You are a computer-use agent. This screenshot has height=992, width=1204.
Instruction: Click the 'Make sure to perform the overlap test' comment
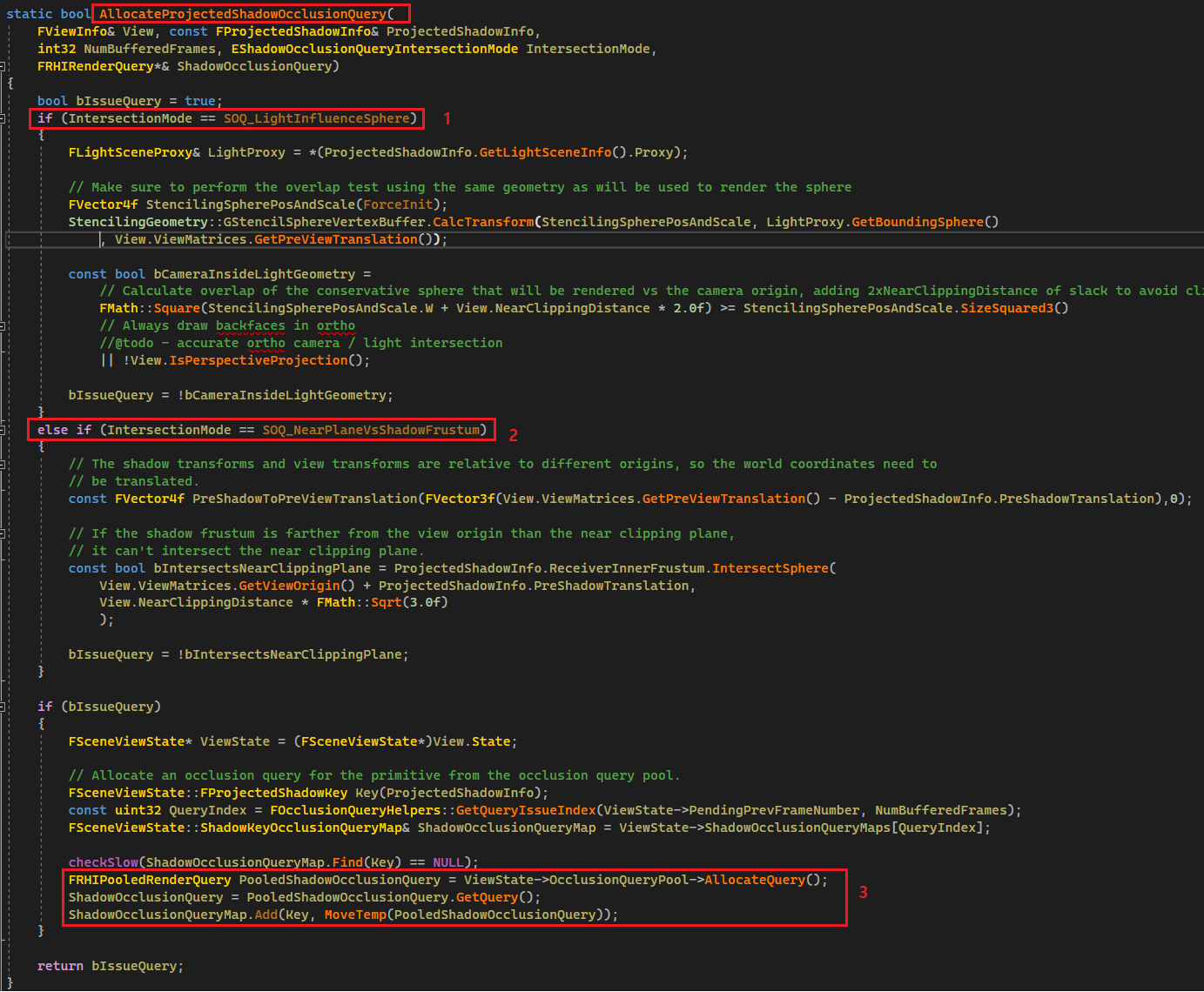(x=460, y=187)
